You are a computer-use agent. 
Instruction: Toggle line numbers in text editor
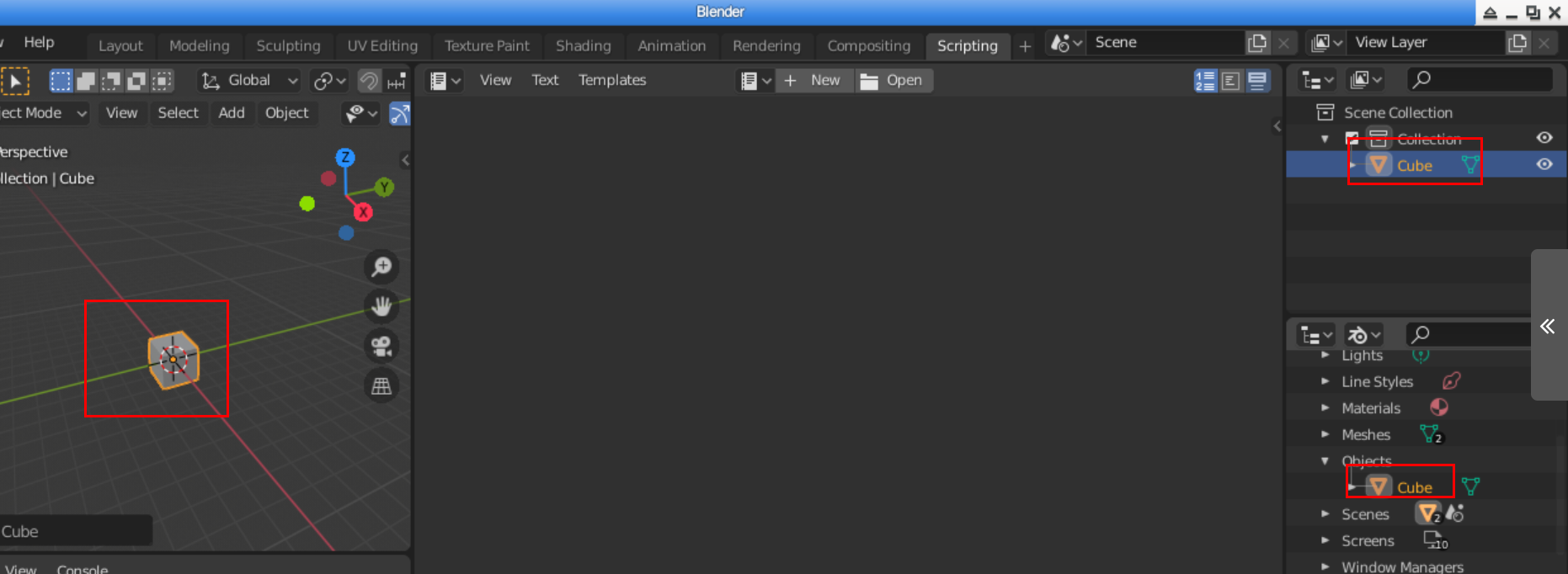tap(1205, 81)
